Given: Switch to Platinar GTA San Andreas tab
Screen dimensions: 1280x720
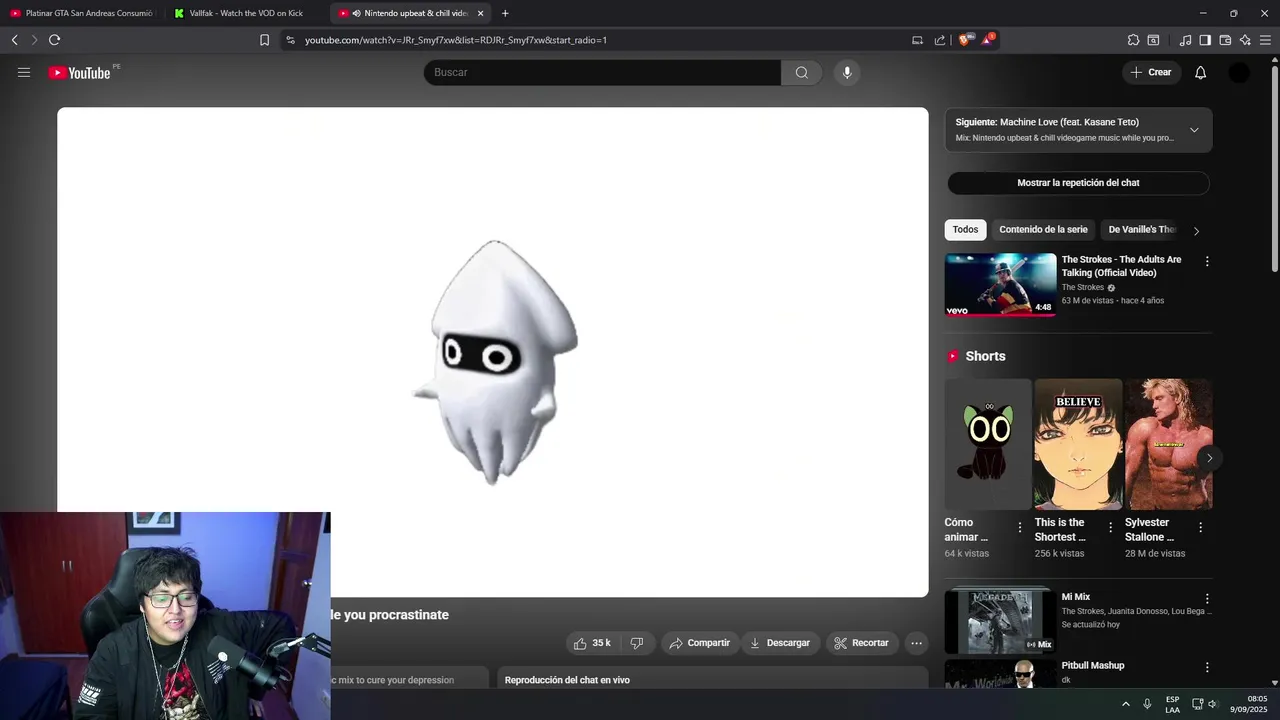Looking at the screenshot, I should (82, 13).
